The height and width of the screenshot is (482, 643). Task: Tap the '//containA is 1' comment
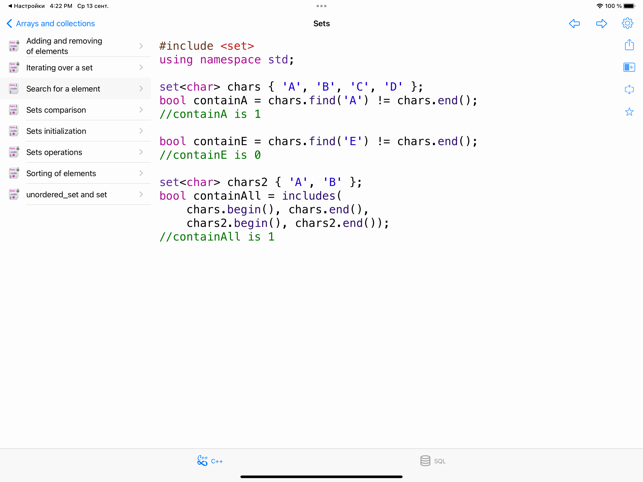tap(210, 114)
